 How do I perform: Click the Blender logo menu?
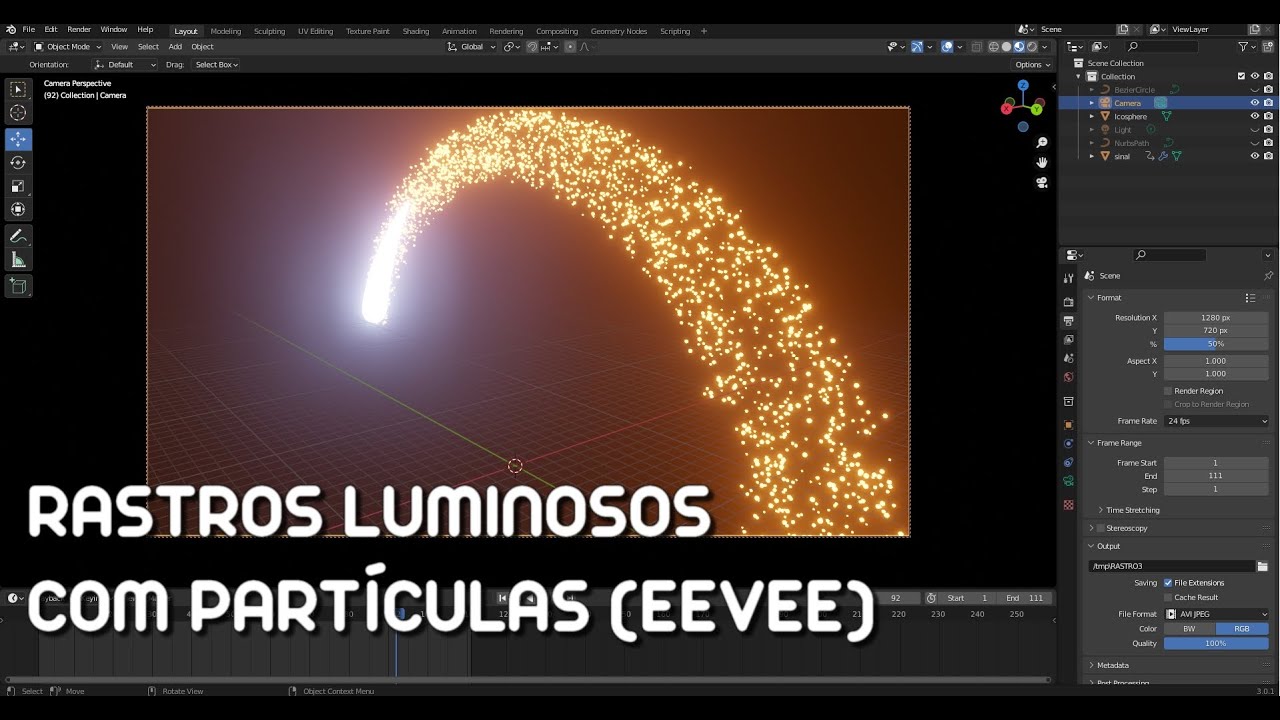click(11, 30)
